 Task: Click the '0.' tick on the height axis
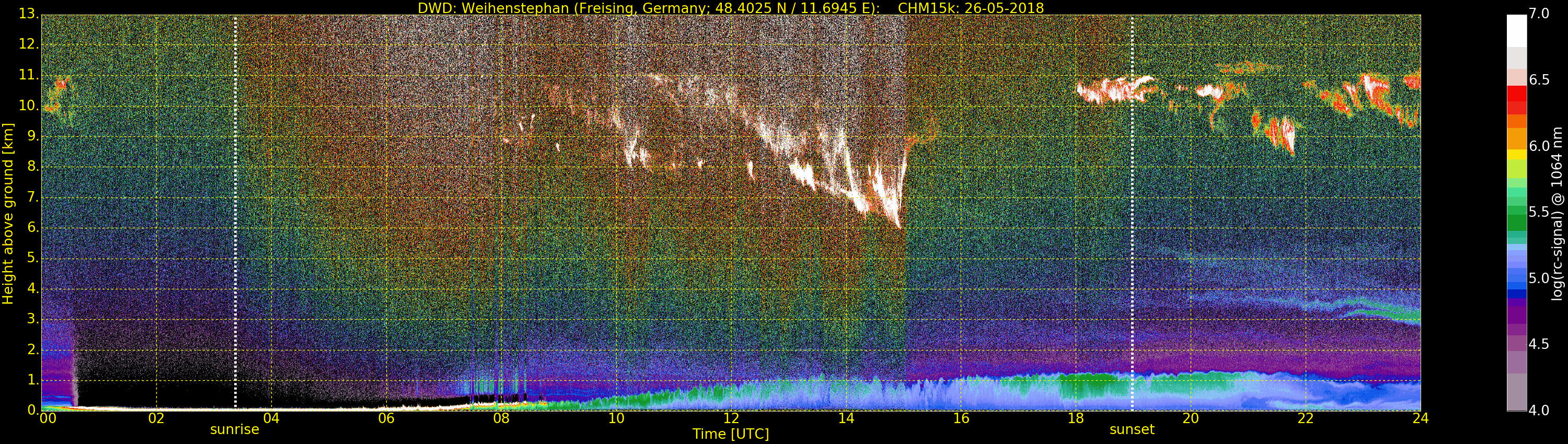(x=33, y=411)
